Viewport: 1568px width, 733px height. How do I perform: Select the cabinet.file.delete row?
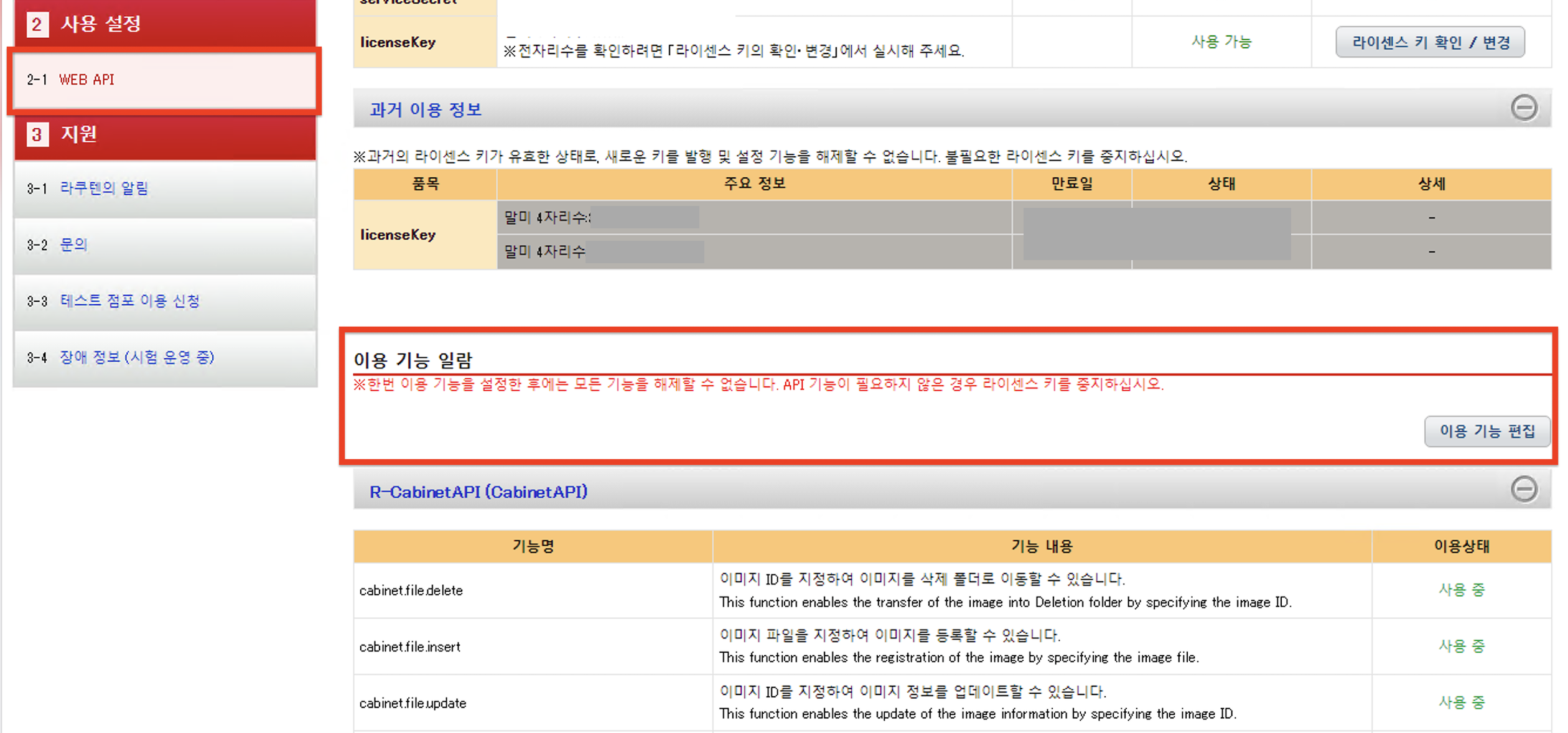411,591
